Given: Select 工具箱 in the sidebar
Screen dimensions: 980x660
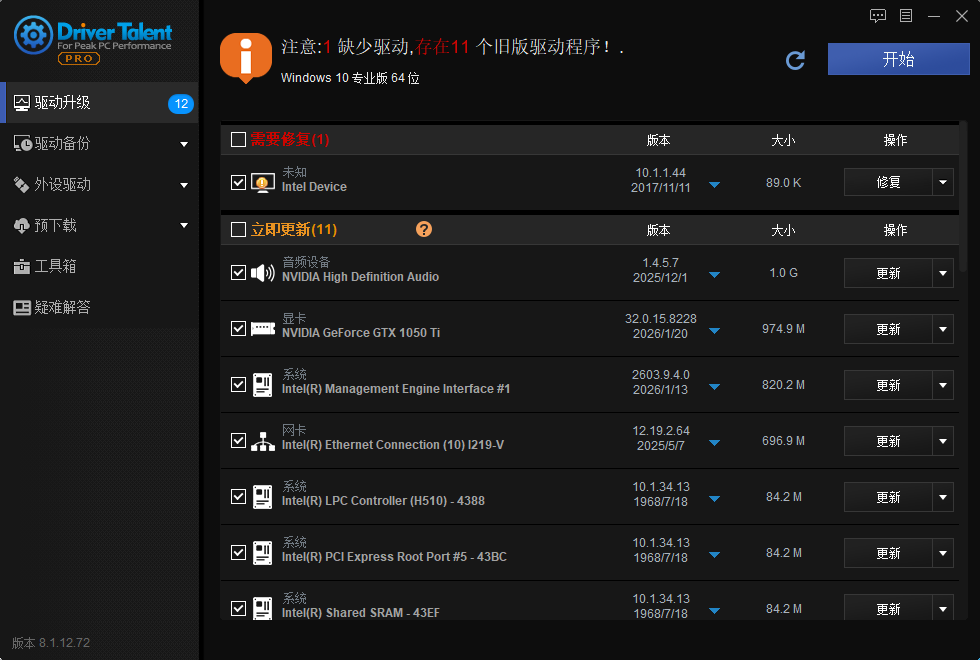Looking at the screenshot, I should (100, 267).
